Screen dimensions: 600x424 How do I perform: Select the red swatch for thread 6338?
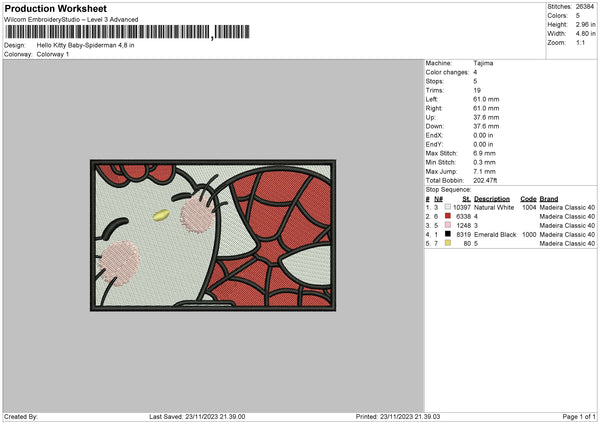point(447,215)
